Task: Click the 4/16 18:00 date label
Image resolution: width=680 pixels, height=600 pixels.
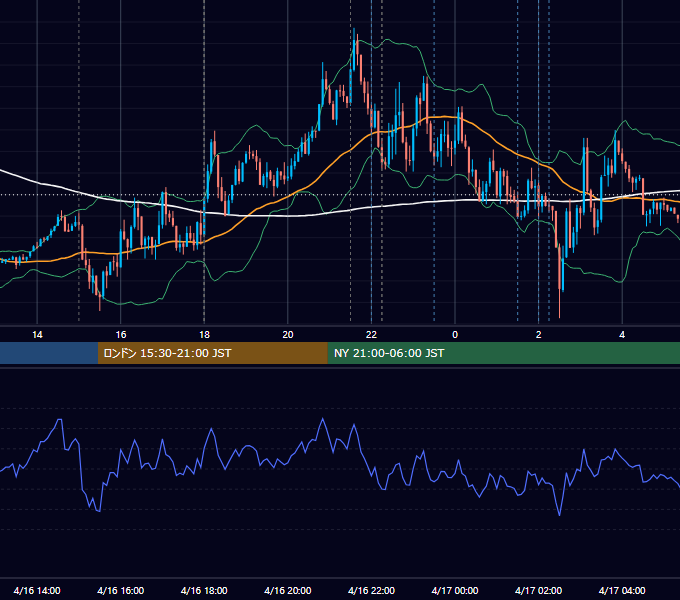Action: tap(204, 590)
